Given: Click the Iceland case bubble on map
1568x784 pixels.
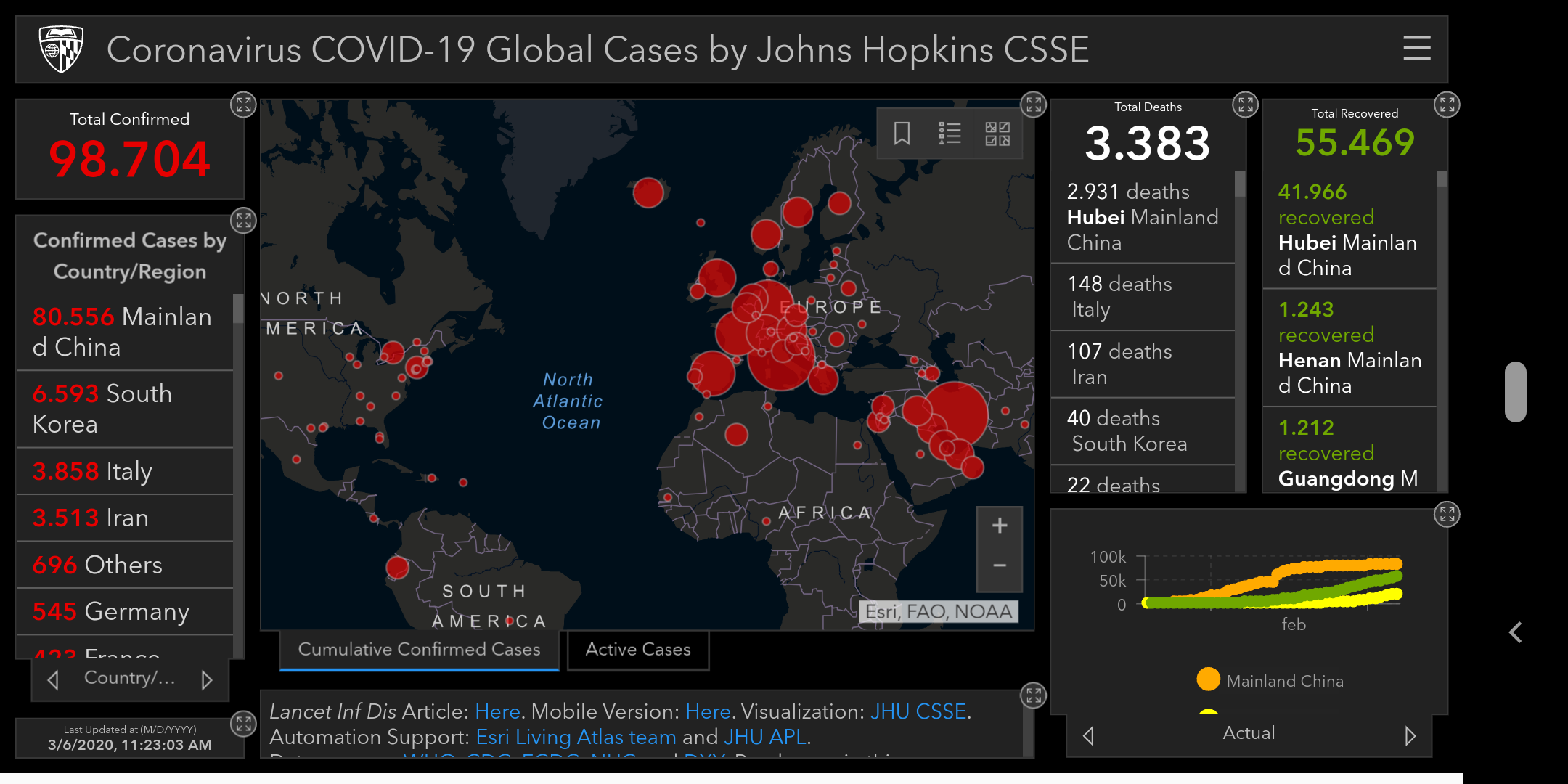Looking at the screenshot, I should click(648, 192).
